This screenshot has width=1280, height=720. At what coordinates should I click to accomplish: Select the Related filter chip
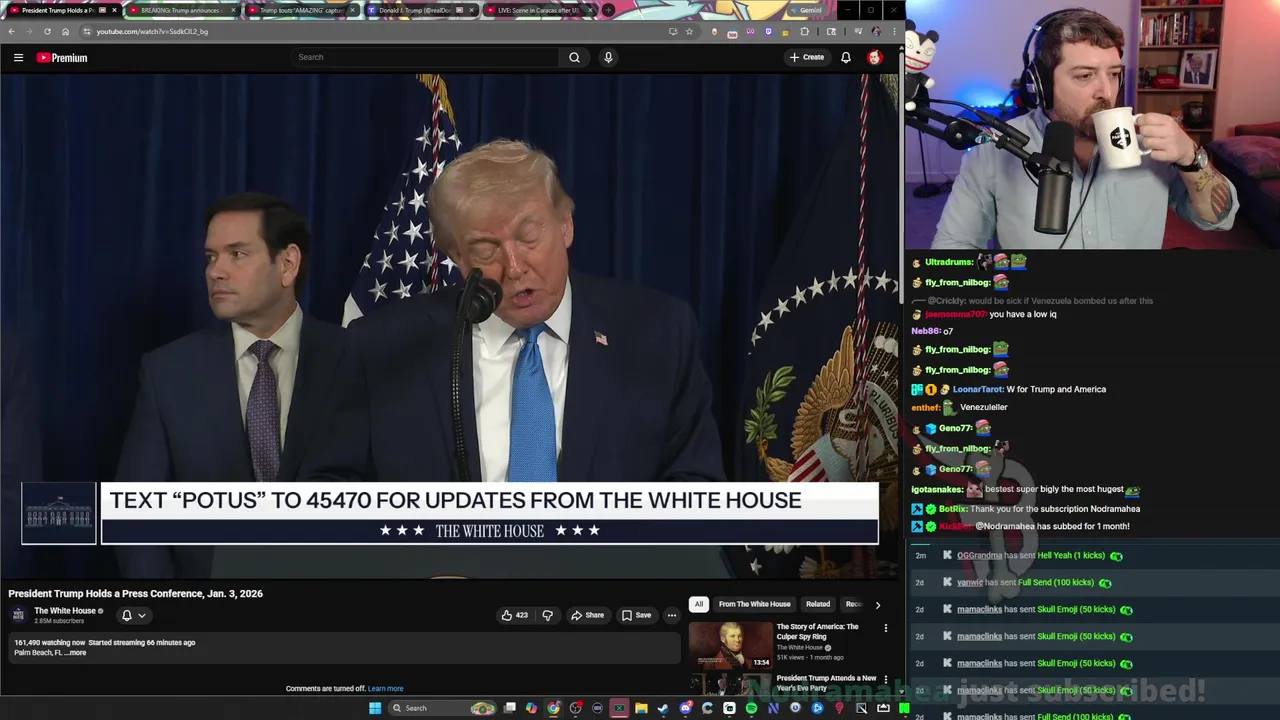(818, 604)
